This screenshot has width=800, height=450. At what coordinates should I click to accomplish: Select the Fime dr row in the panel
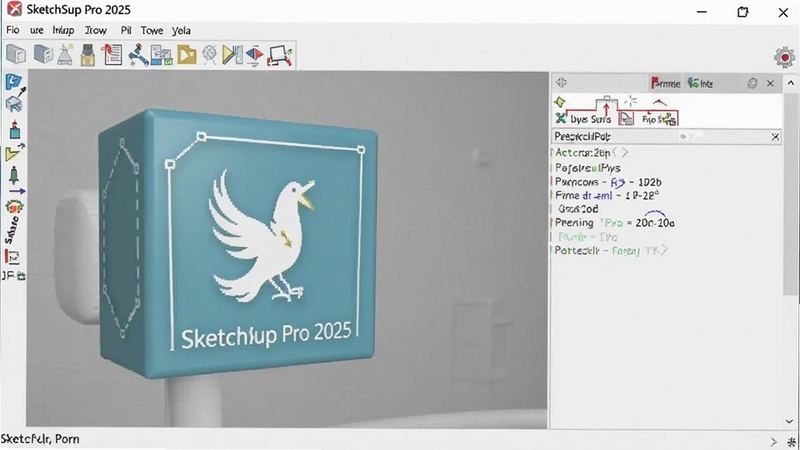(607, 195)
